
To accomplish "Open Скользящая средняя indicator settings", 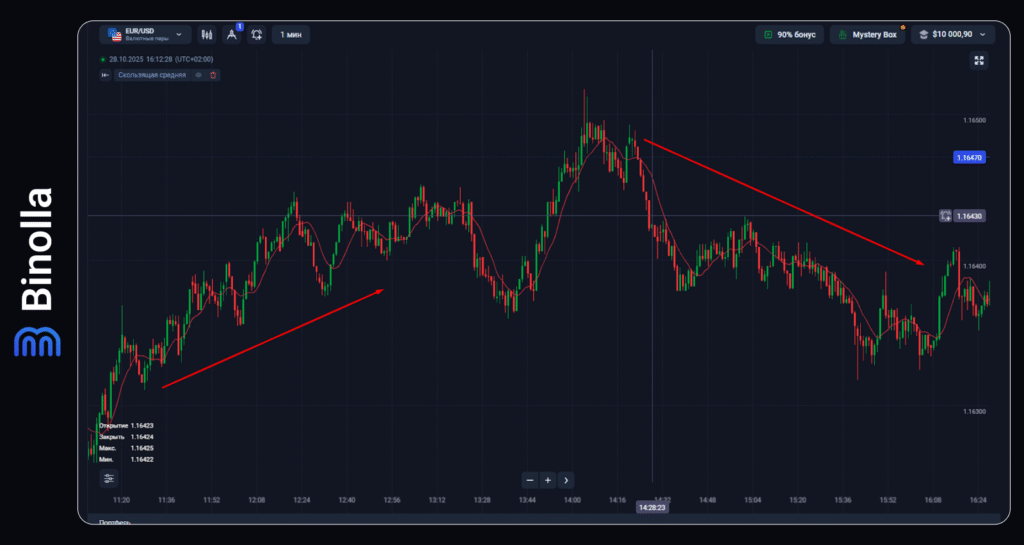I will coord(152,75).
